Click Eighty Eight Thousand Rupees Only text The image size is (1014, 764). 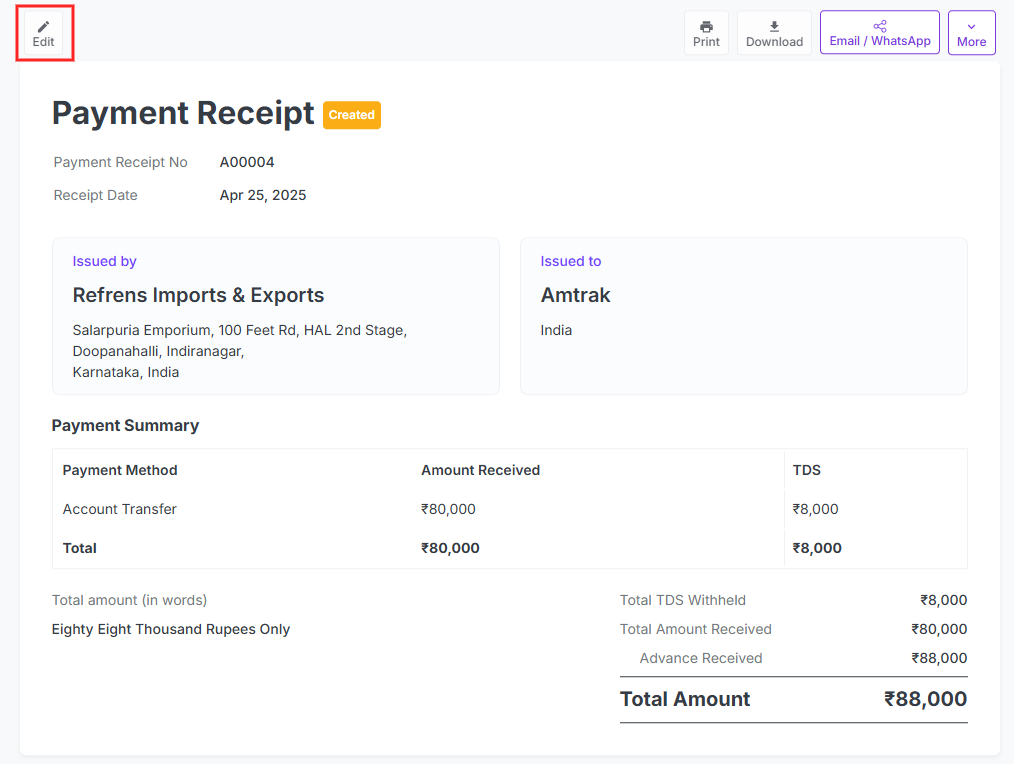(x=171, y=629)
